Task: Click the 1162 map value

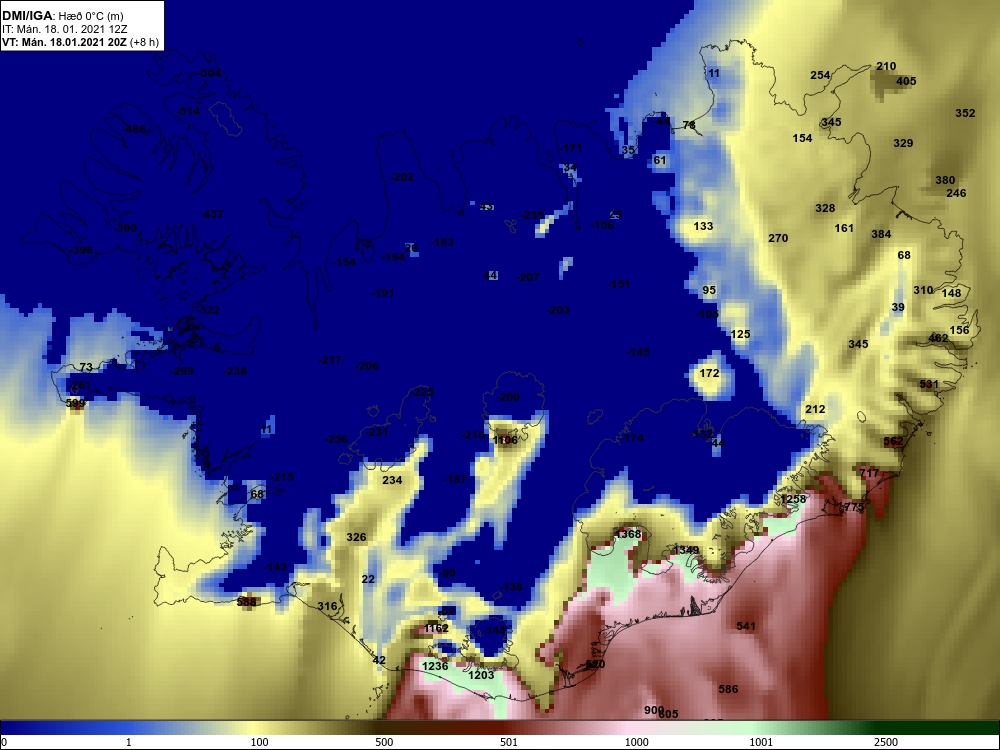Action: [436, 628]
